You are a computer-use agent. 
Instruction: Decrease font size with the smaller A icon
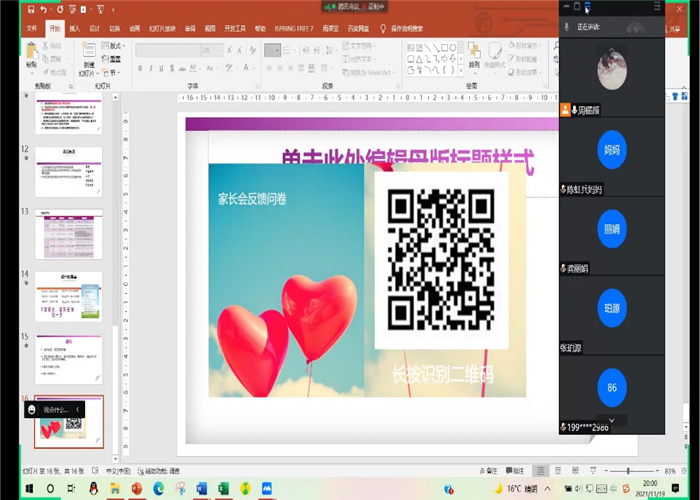[x=240, y=50]
